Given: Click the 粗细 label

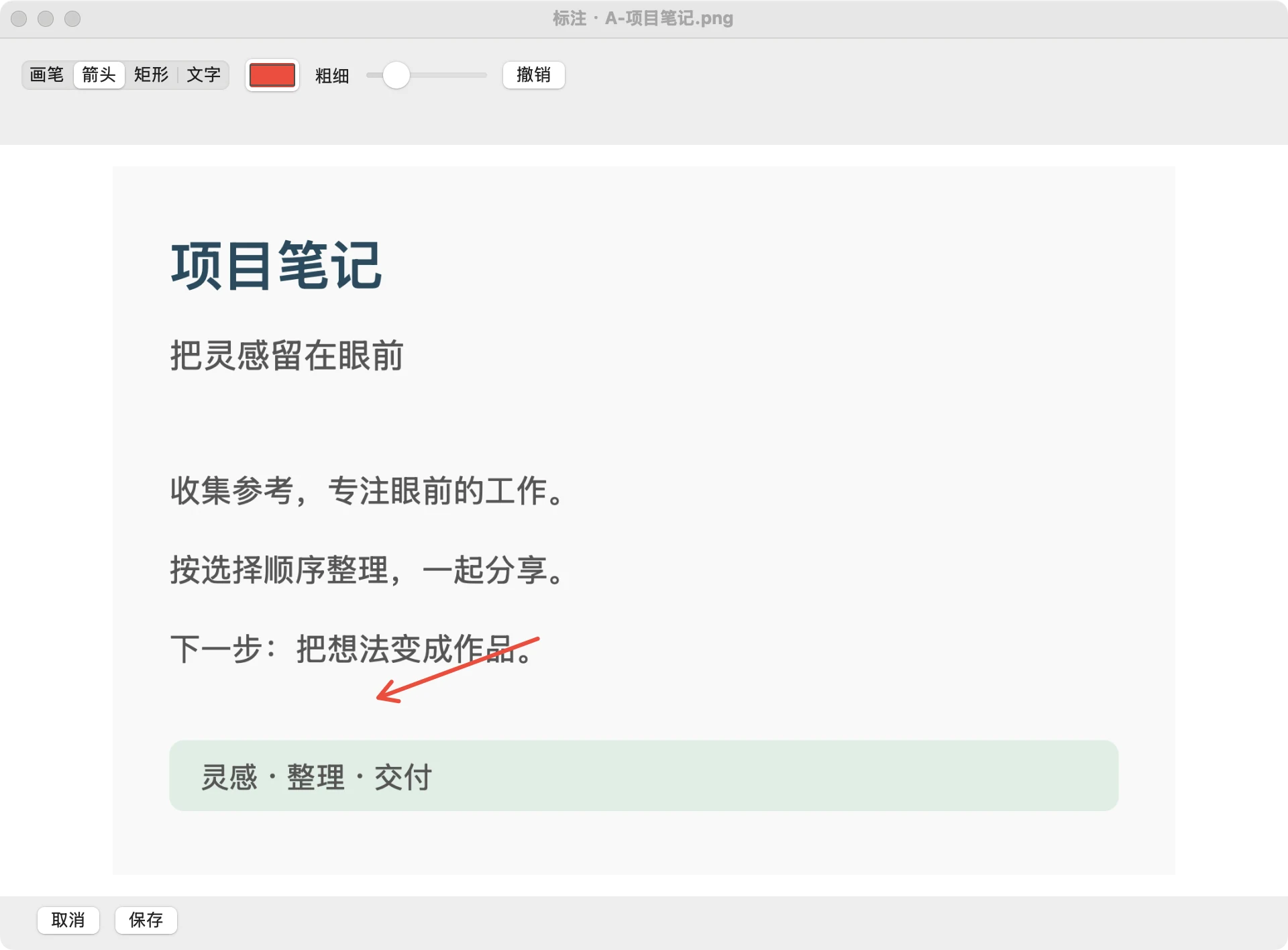Looking at the screenshot, I should click(332, 76).
